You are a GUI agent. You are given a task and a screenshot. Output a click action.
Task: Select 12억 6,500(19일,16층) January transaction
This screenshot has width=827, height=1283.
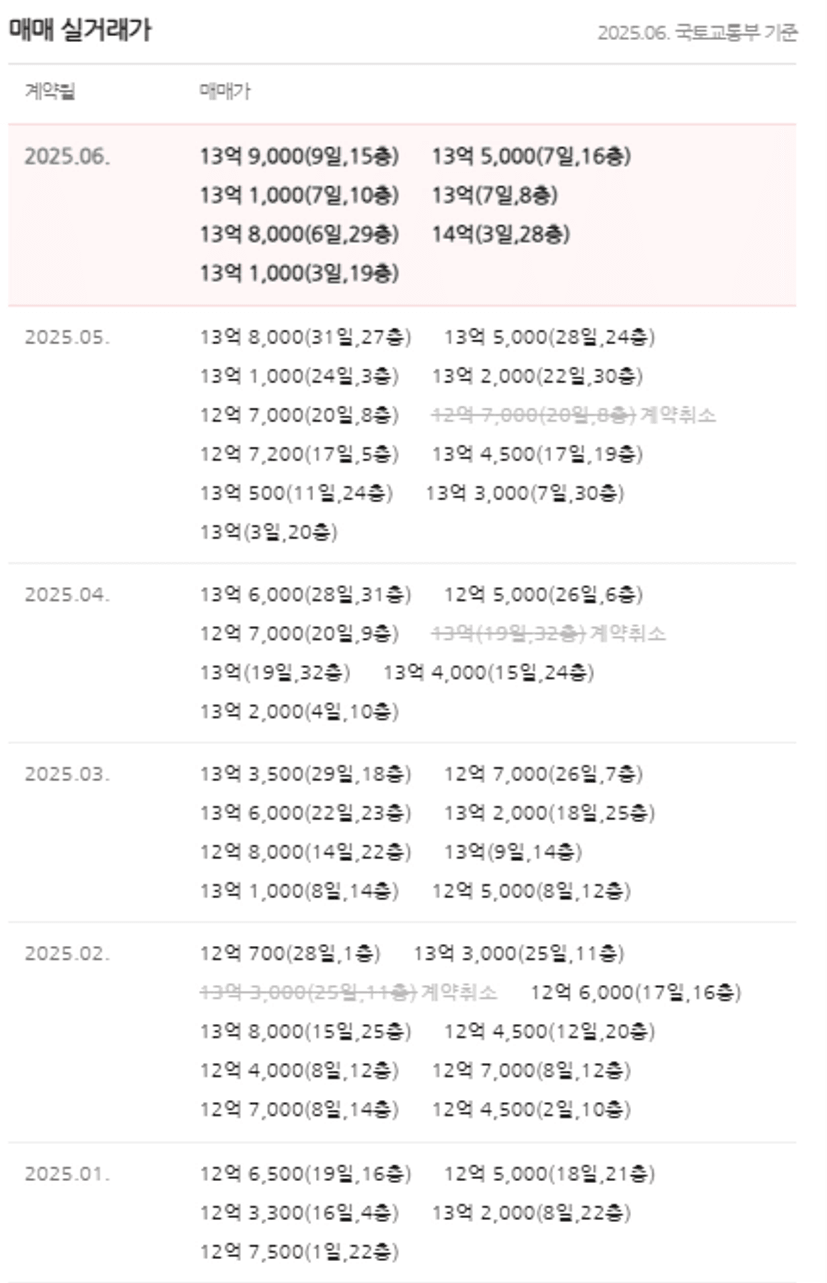coord(305,1174)
